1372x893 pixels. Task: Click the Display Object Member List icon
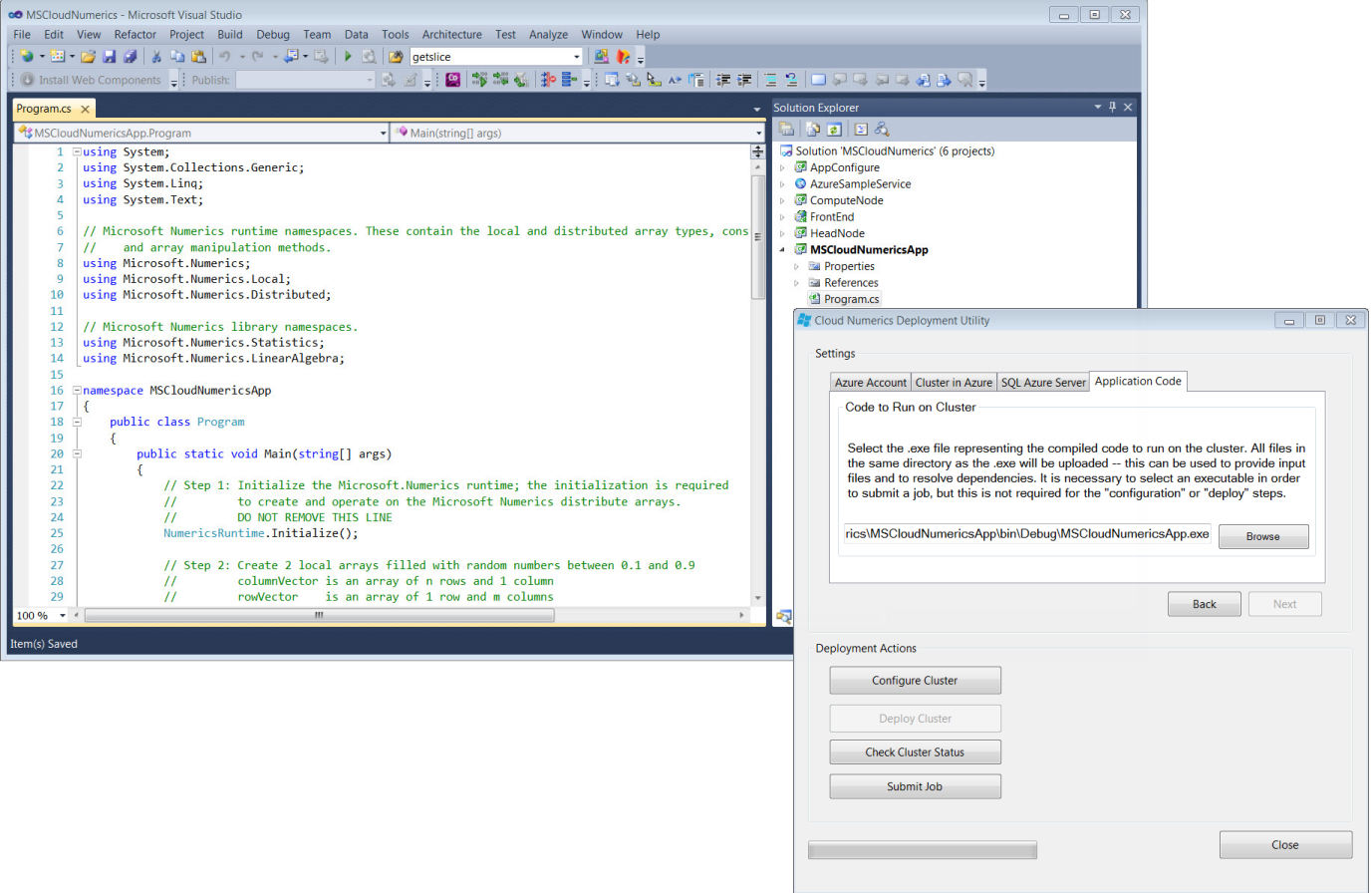click(x=611, y=80)
